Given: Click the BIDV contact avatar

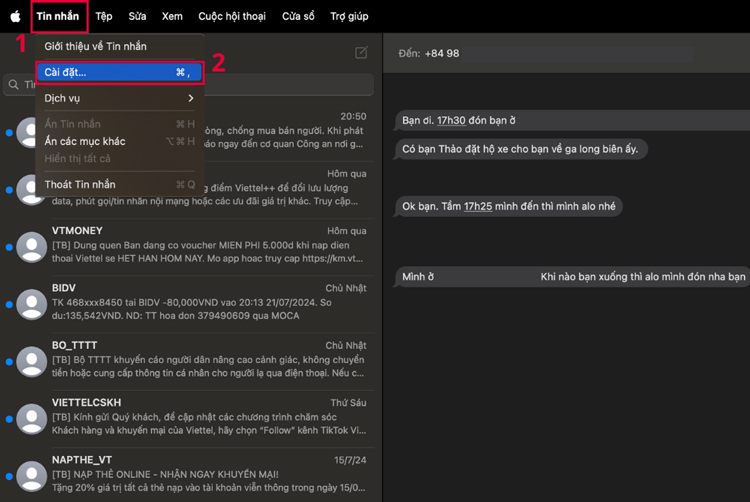Looking at the screenshot, I should tap(32, 305).
